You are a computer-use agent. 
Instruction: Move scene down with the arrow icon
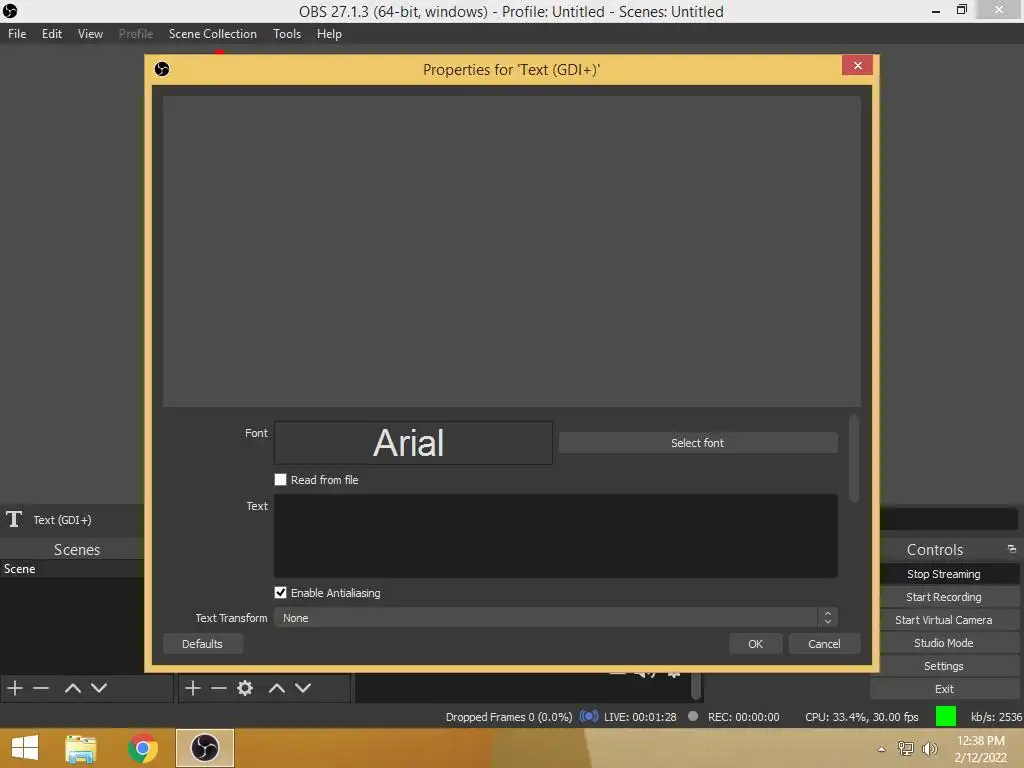99,688
